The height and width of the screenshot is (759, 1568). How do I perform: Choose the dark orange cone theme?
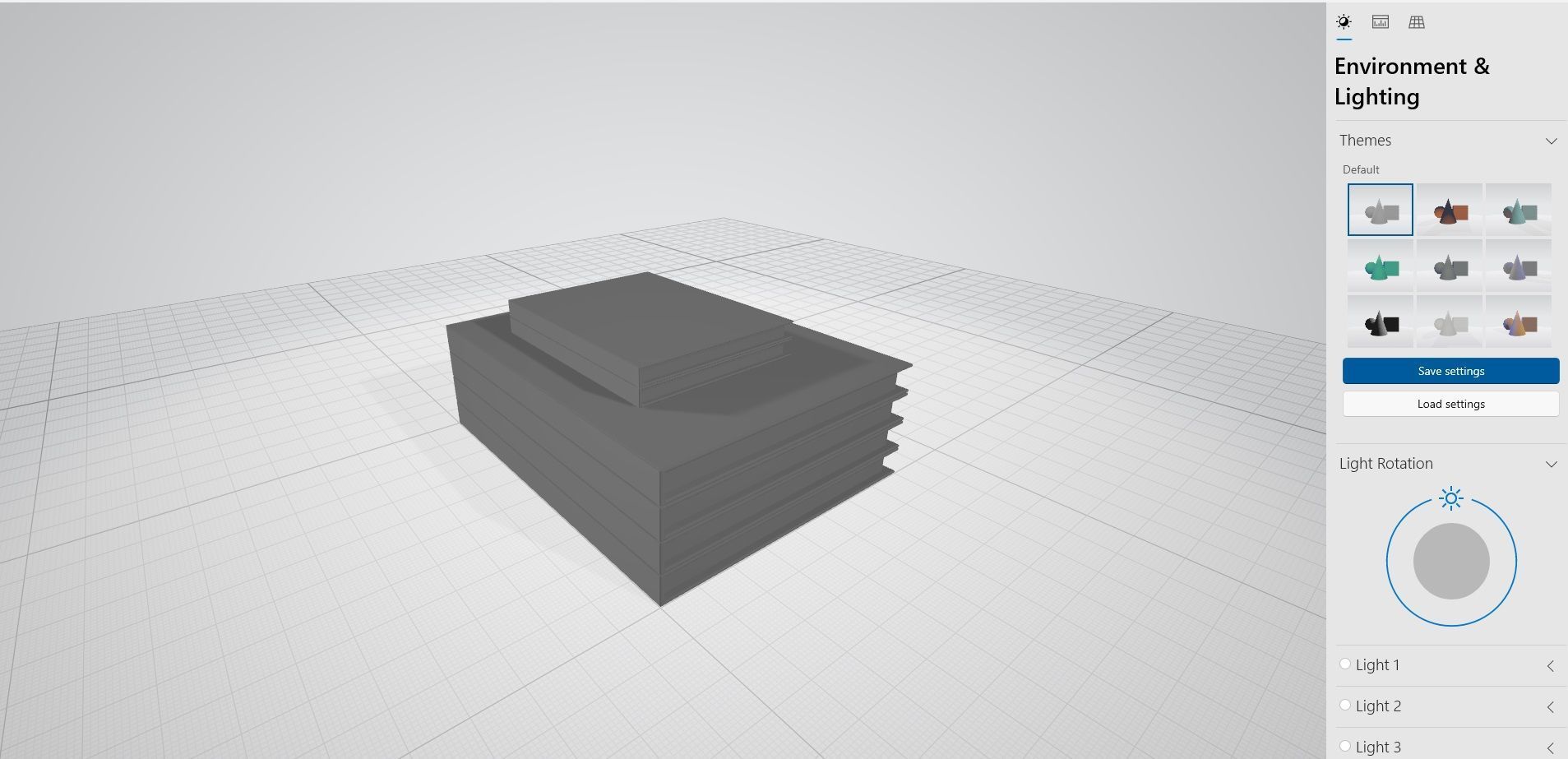point(1450,210)
